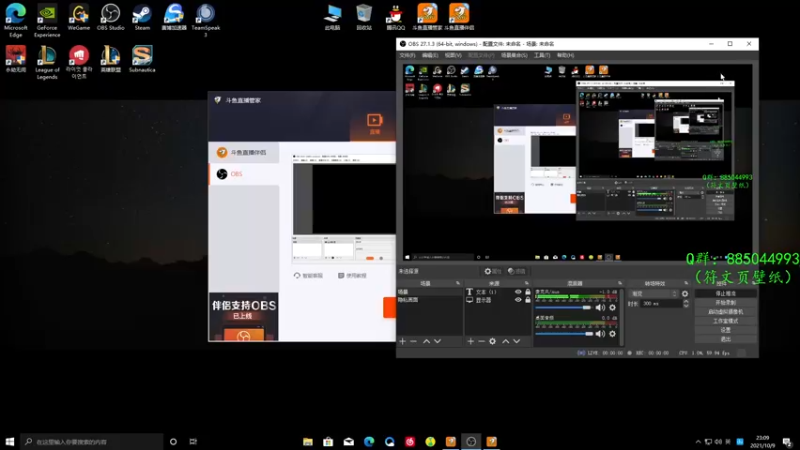The height and width of the screenshot is (450, 800).
Task: Open the View menu in OBS
Action: pos(453,55)
